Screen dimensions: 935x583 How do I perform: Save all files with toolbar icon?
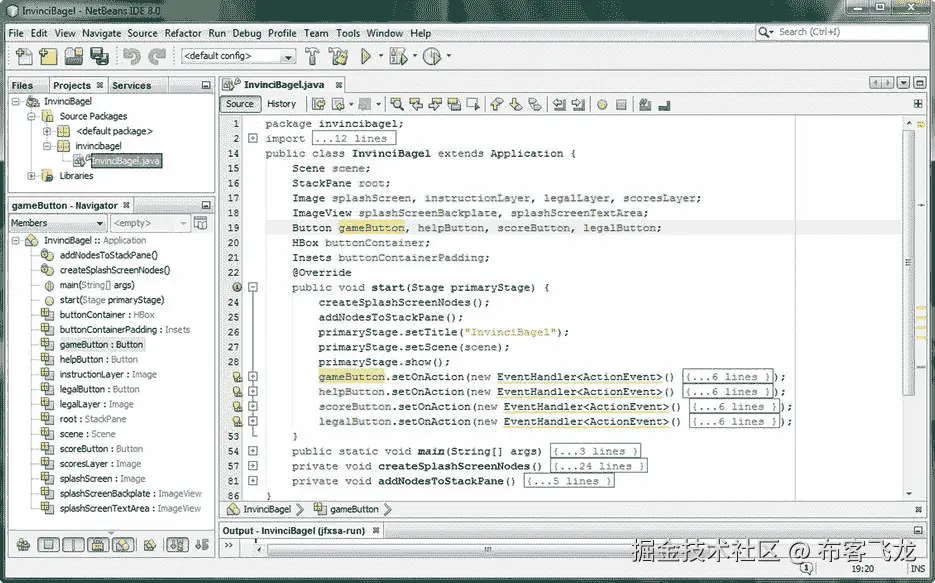[x=99, y=57]
